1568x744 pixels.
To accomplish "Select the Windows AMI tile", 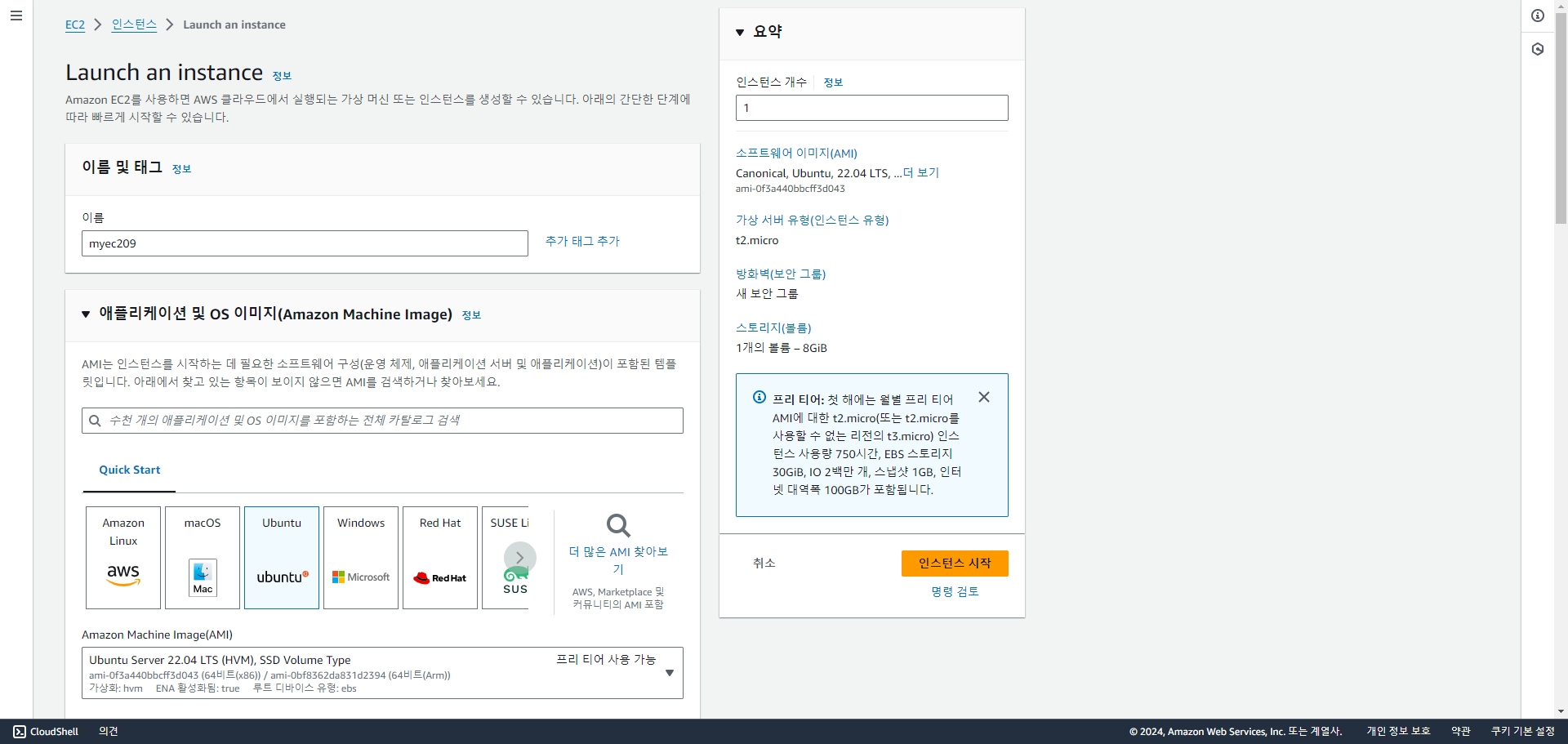I will 361,558.
